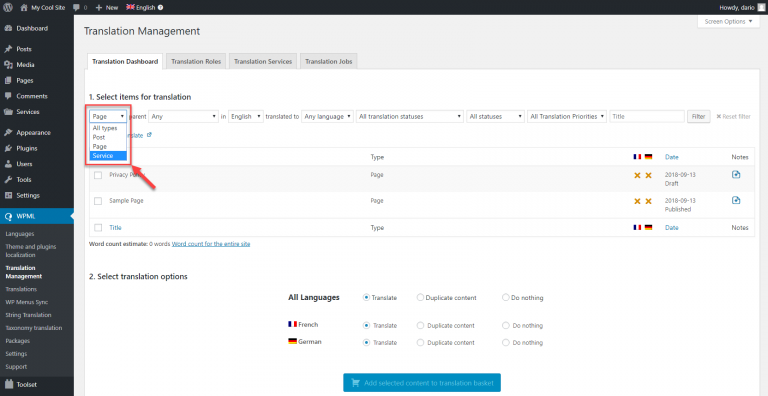Open the Taxonomy translation submenu item

pos(34,328)
